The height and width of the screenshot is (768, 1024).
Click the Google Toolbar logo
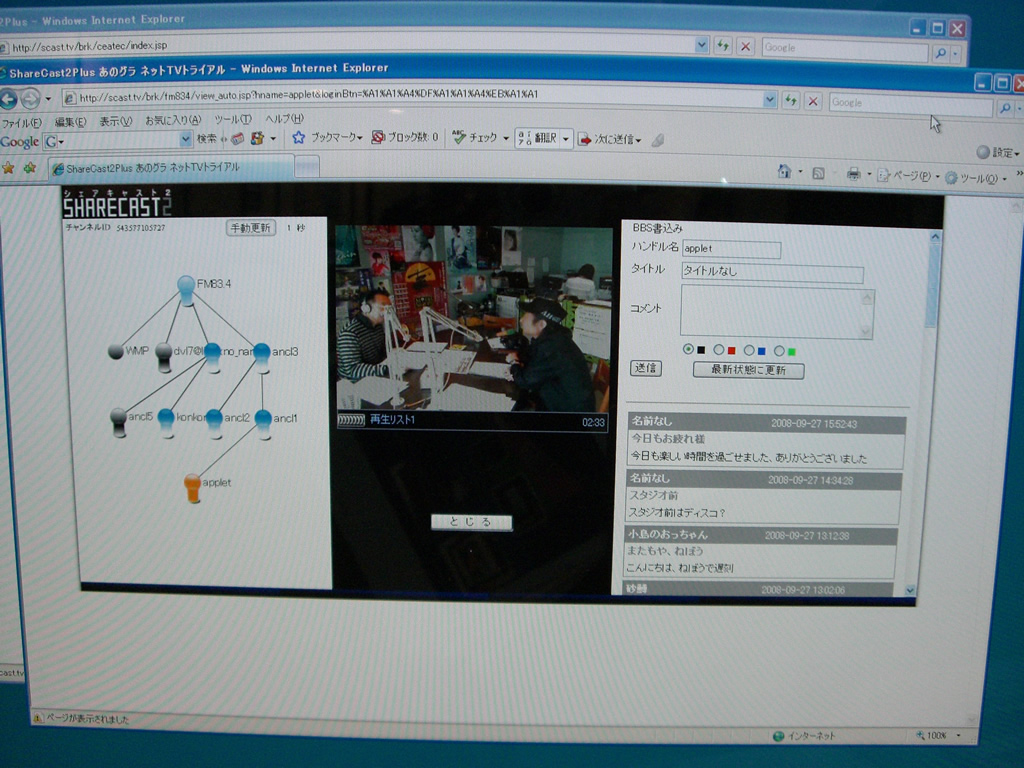pos(20,142)
